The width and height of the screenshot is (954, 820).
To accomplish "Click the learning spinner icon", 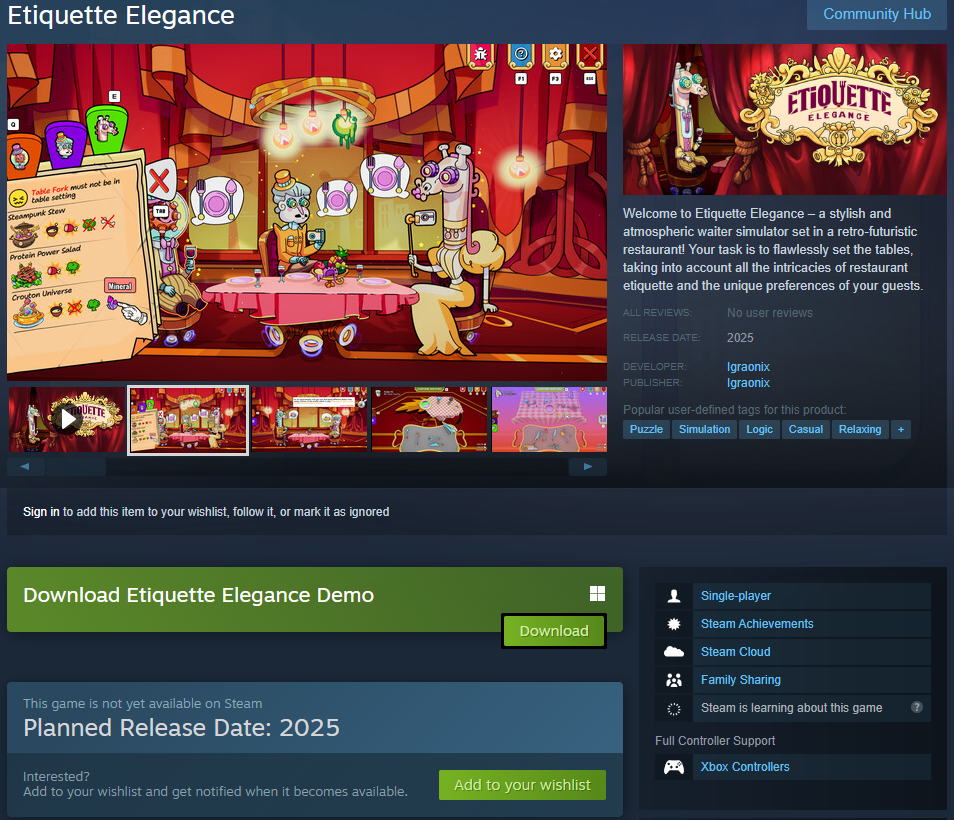I will pyautogui.click(x=674, y=709).
